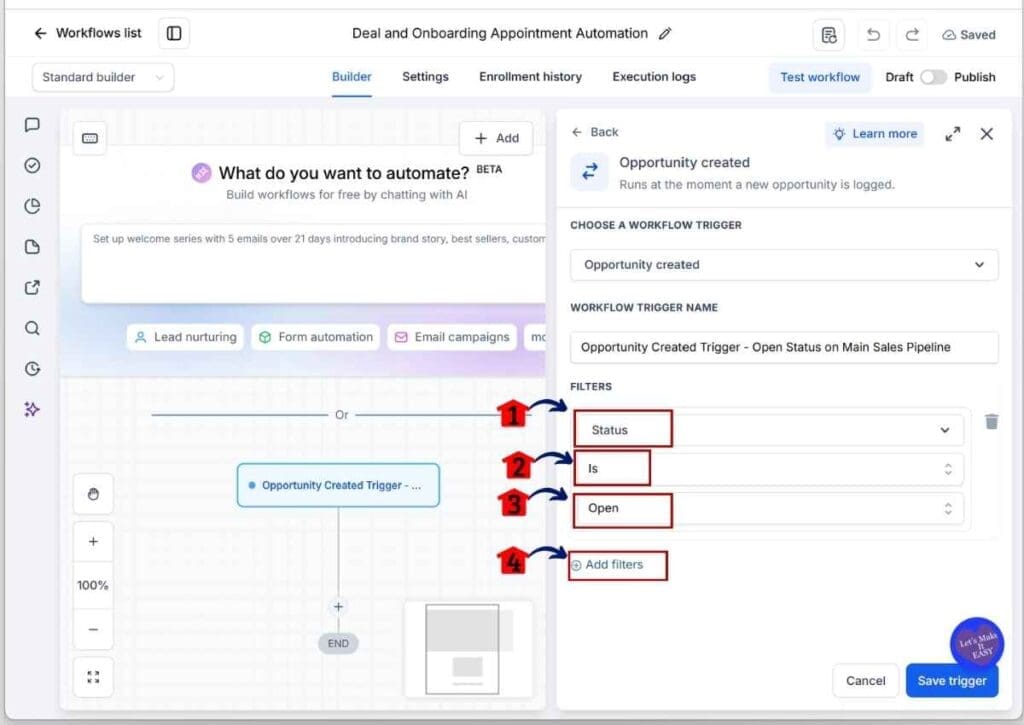The width and height of the screenshot is (1024, 725).
Task: Add a step with plus below trigger
Action: point(338,607)
